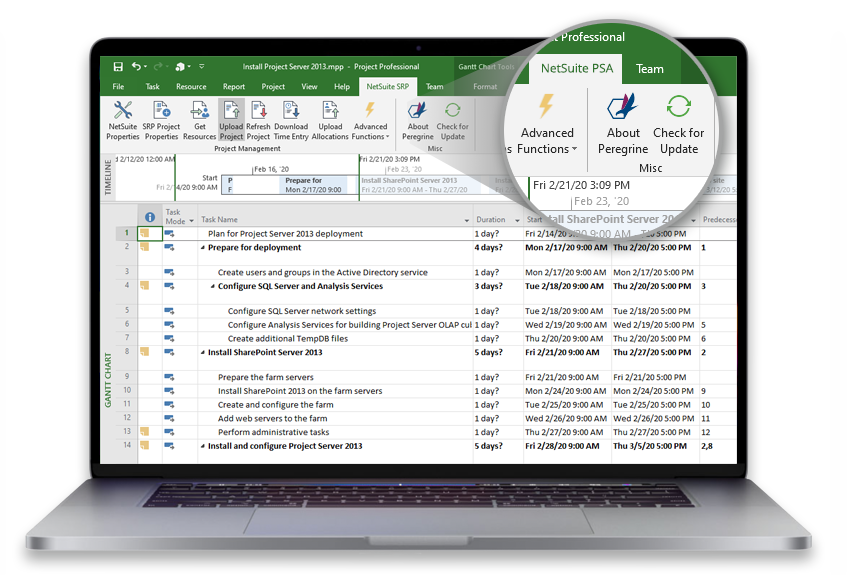The height and width of the screenshot is (575, 856).
Task: Open the Report ribbon tab
Action: point(234,86)
